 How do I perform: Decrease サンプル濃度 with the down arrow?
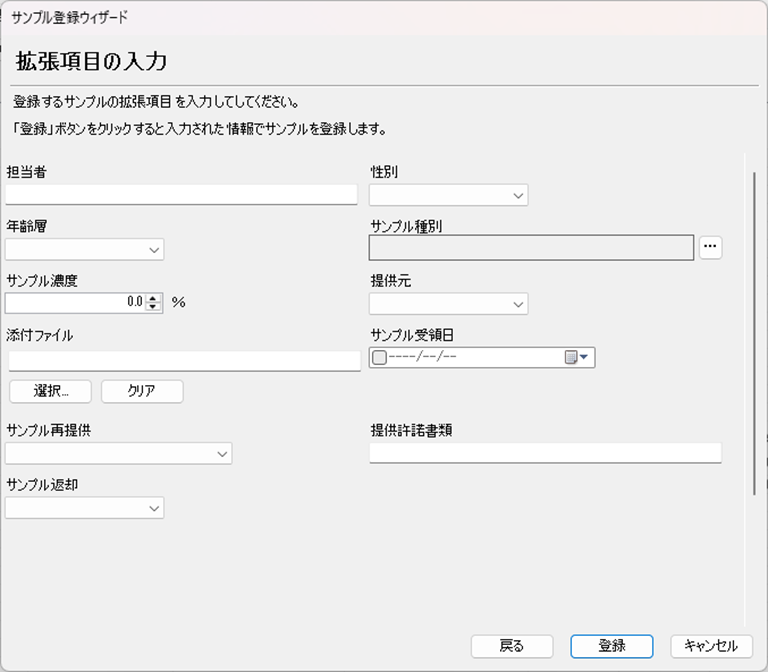click(153, 307)
